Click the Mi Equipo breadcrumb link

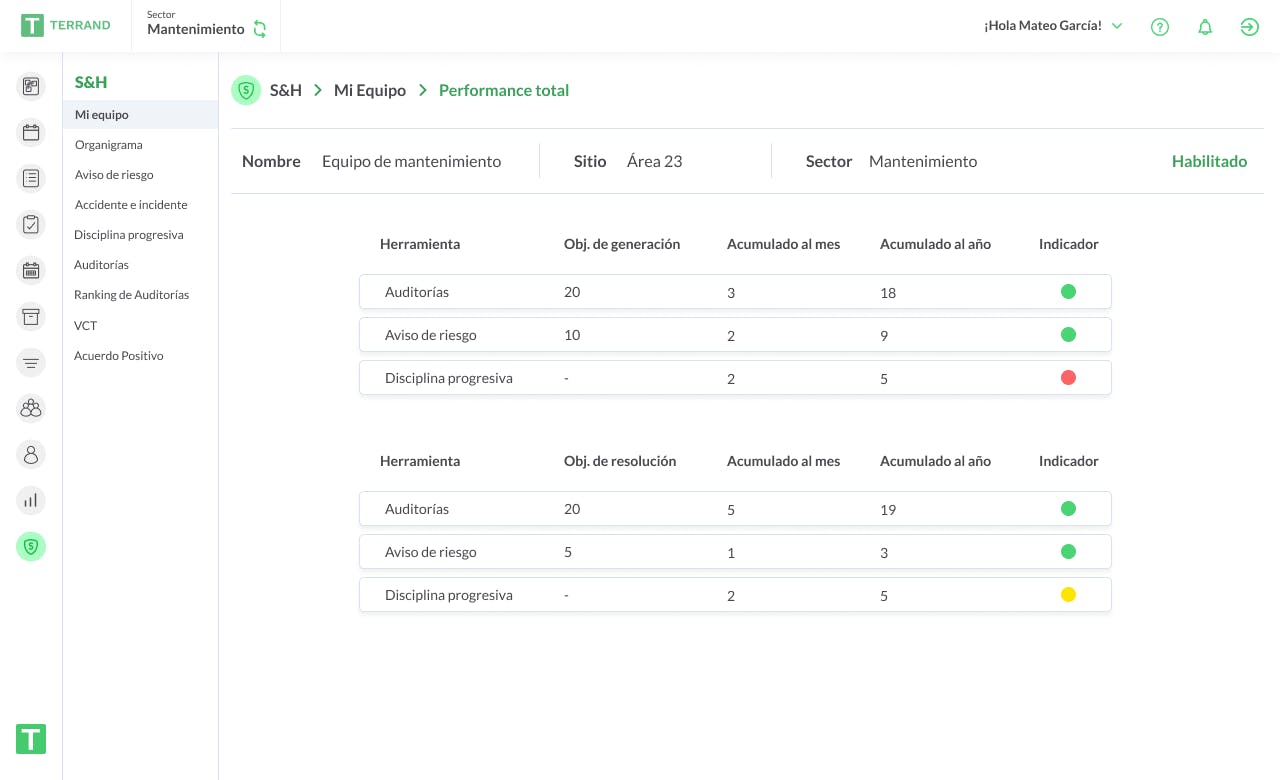click(370, 90)
